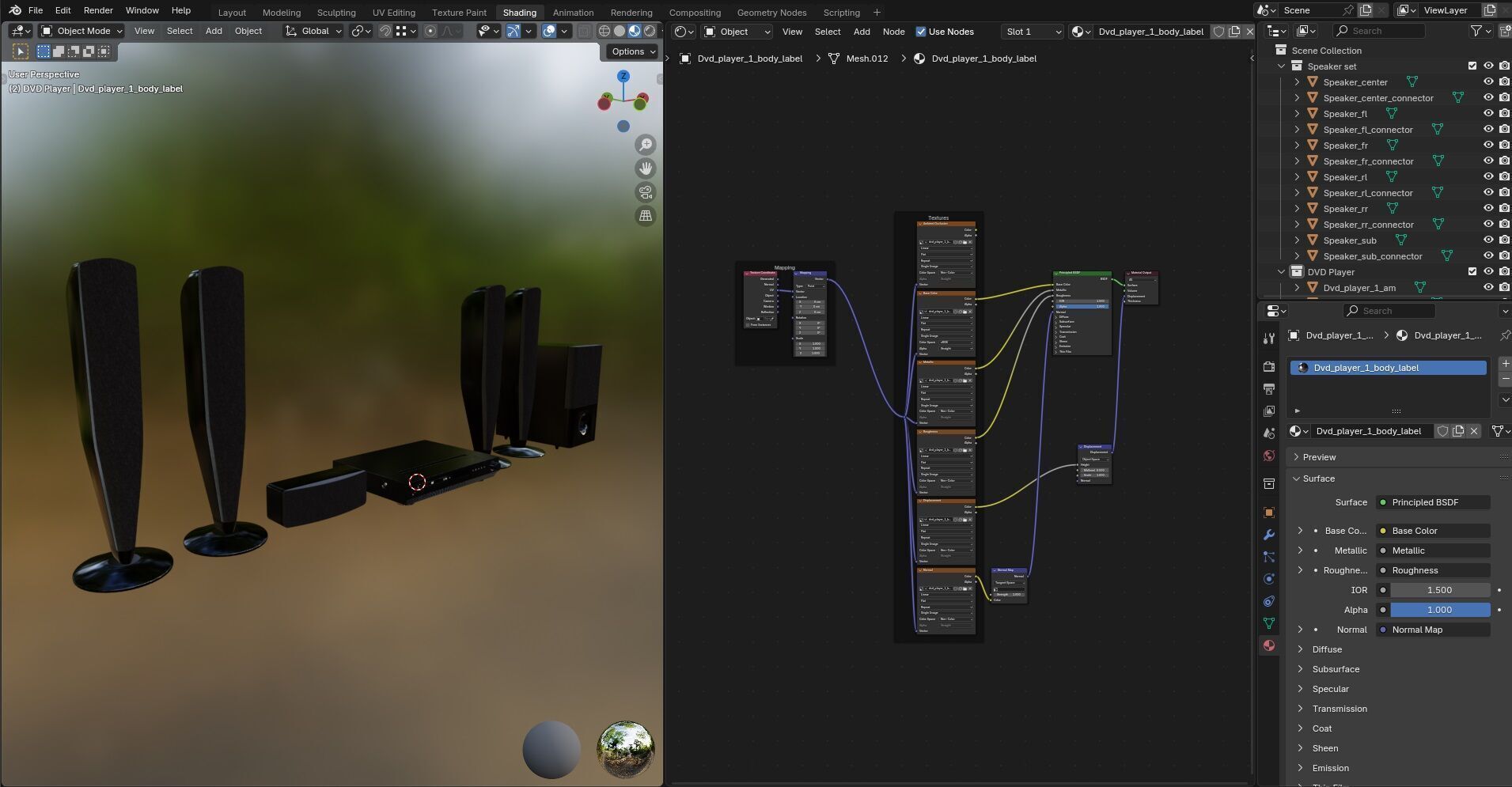
Task: Open the Global transform orientation dropdown
Action: pos(314,31)
